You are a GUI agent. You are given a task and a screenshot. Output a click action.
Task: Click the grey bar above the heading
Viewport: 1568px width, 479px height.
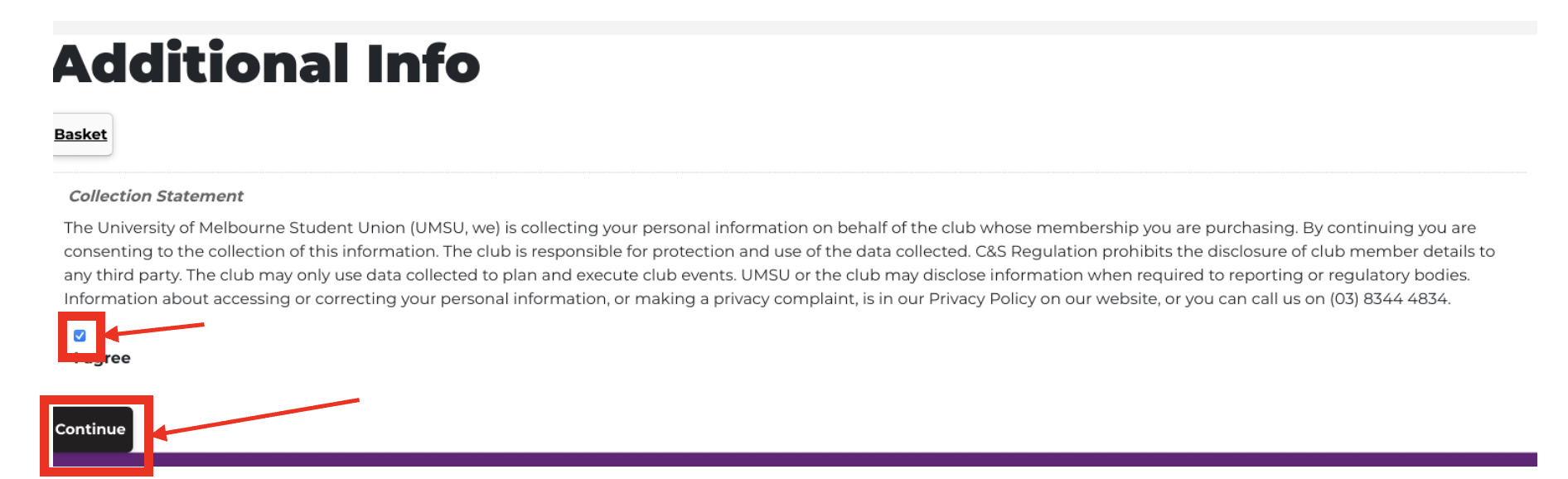795,27
